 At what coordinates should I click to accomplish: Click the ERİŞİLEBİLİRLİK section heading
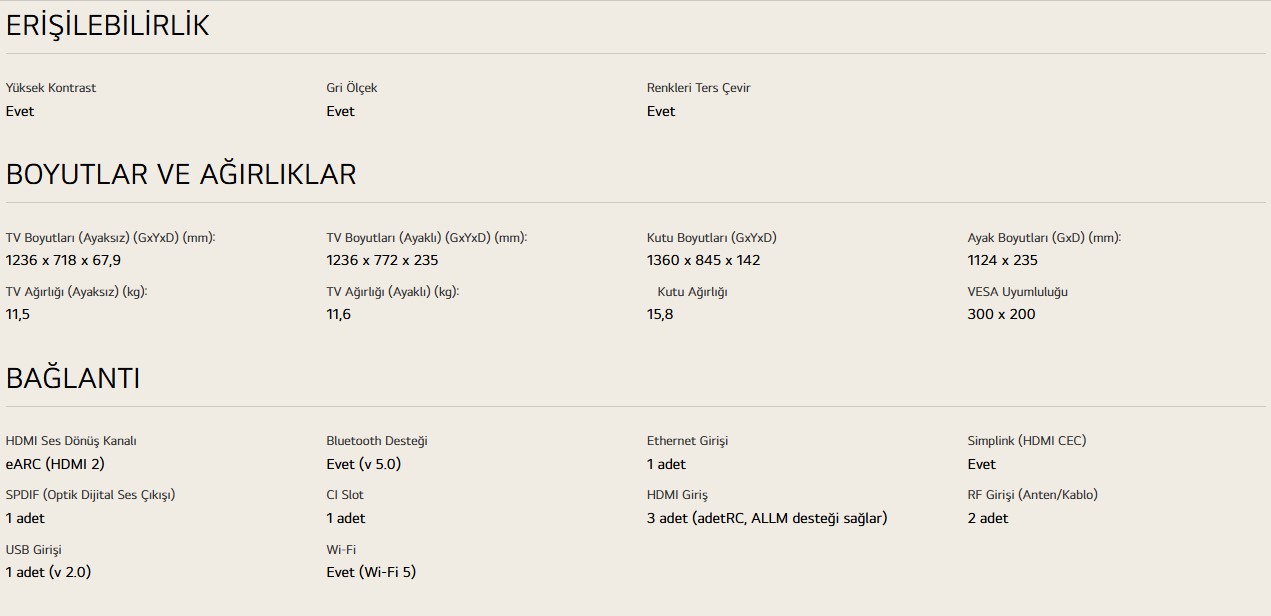click(108, 26)
